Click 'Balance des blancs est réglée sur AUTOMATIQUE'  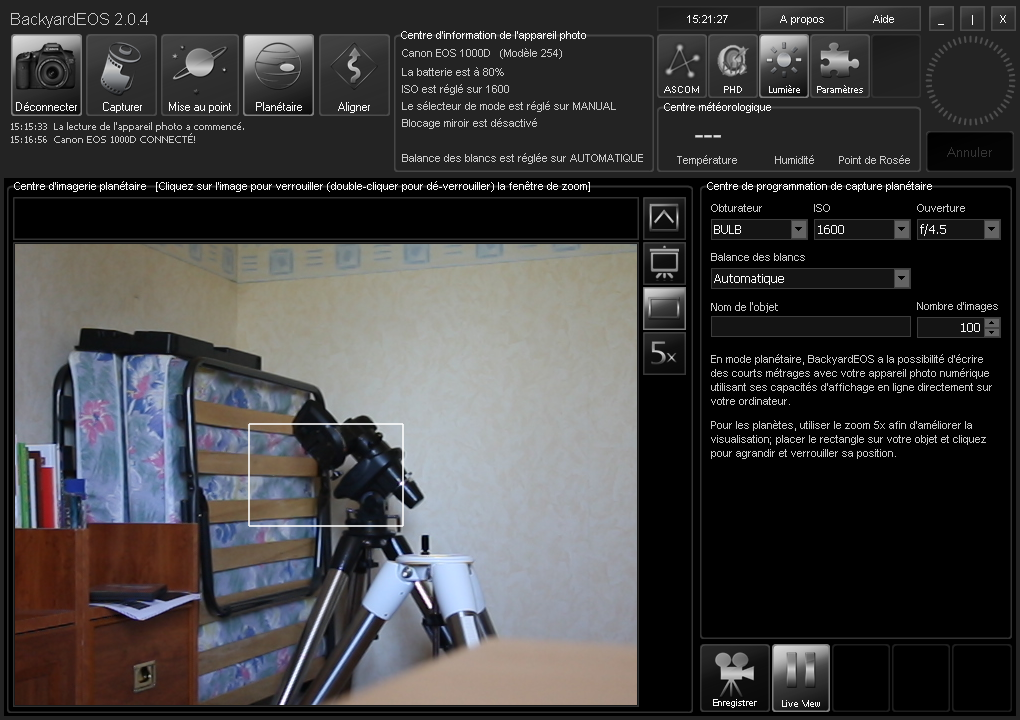(x=522, y=158)
